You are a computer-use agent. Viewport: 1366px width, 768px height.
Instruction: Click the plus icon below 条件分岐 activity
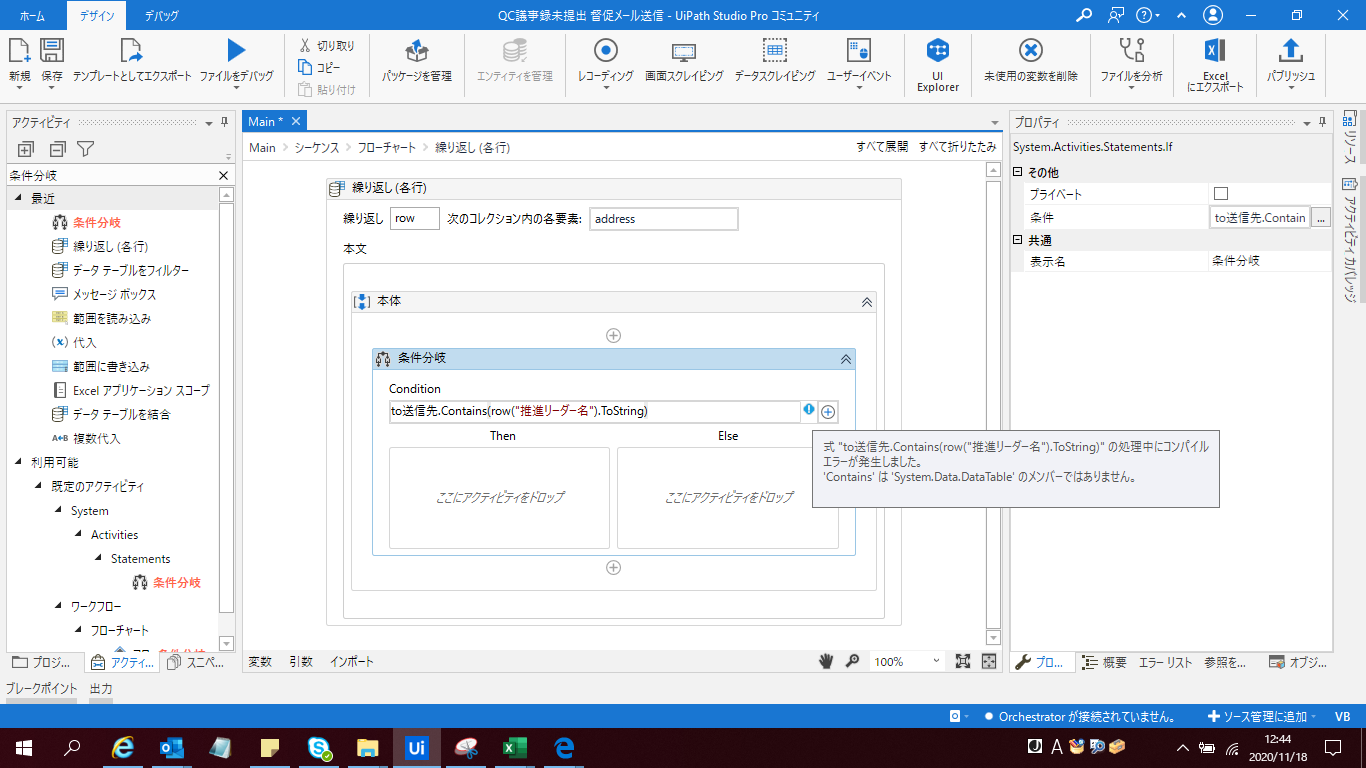click(614, 568)
